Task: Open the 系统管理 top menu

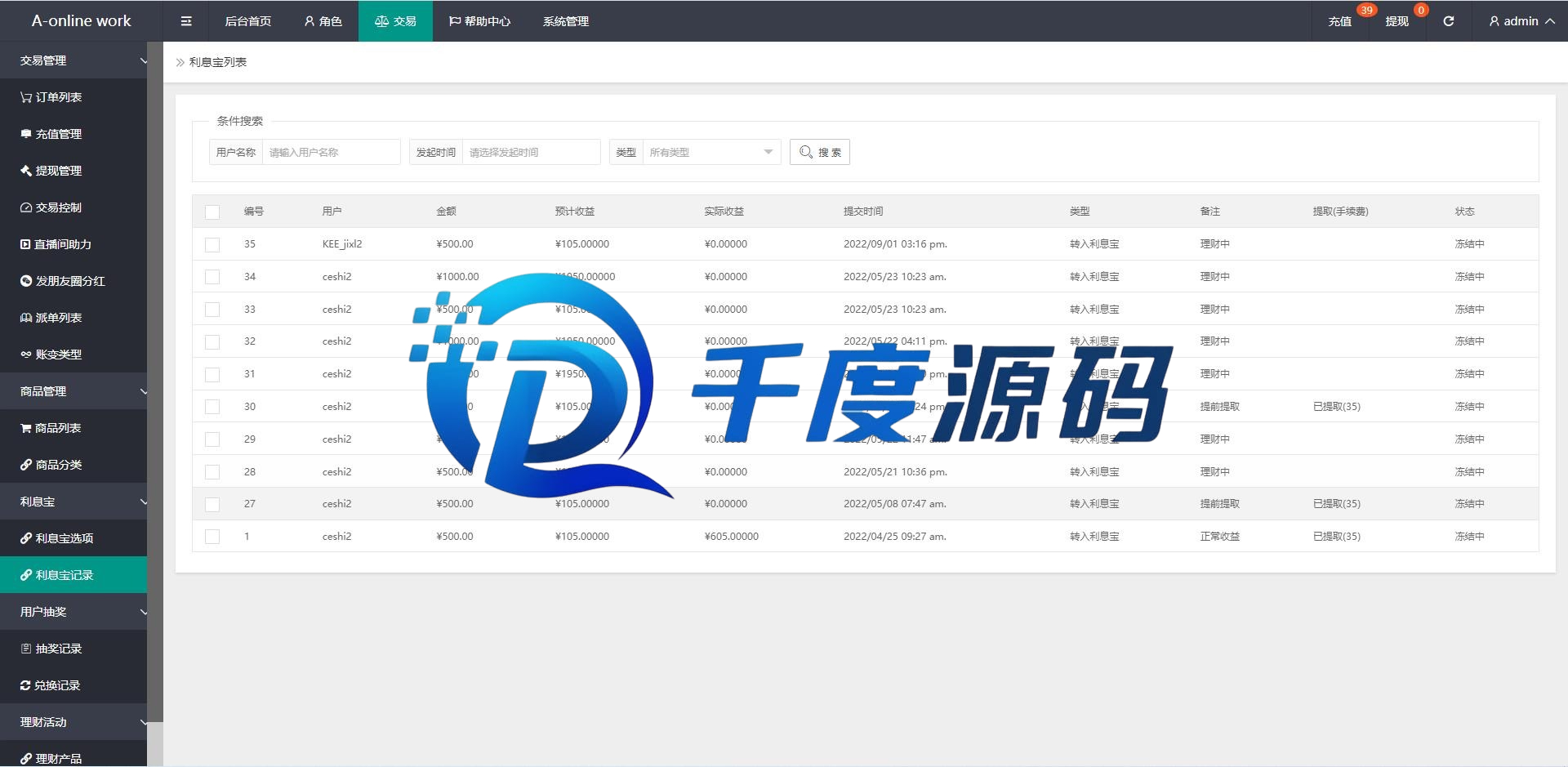Action: coord(566,21)
